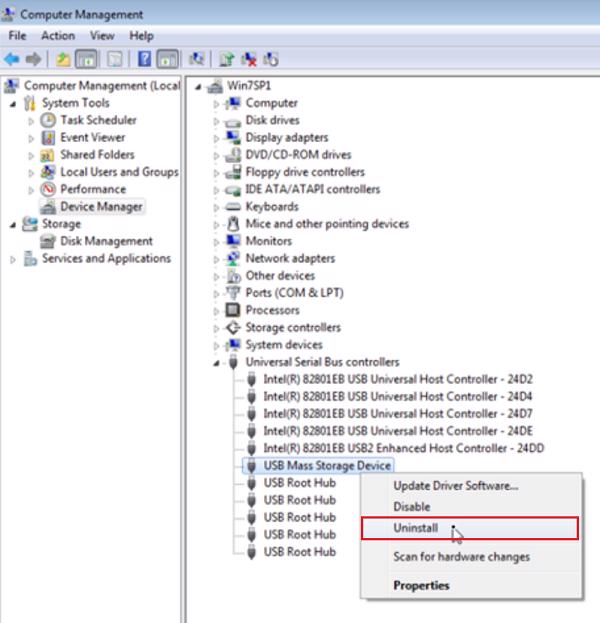Expand the Disk drives category

(x=217, y=121)
